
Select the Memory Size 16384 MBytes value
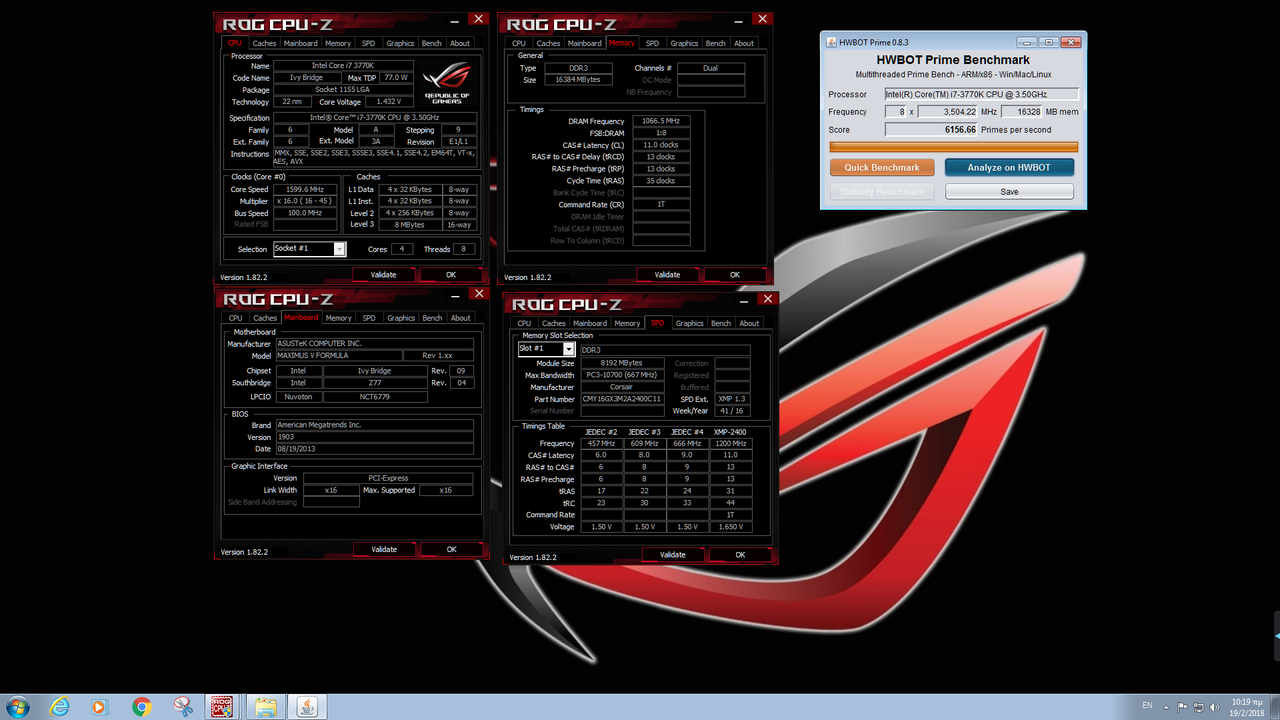point(579,80)
